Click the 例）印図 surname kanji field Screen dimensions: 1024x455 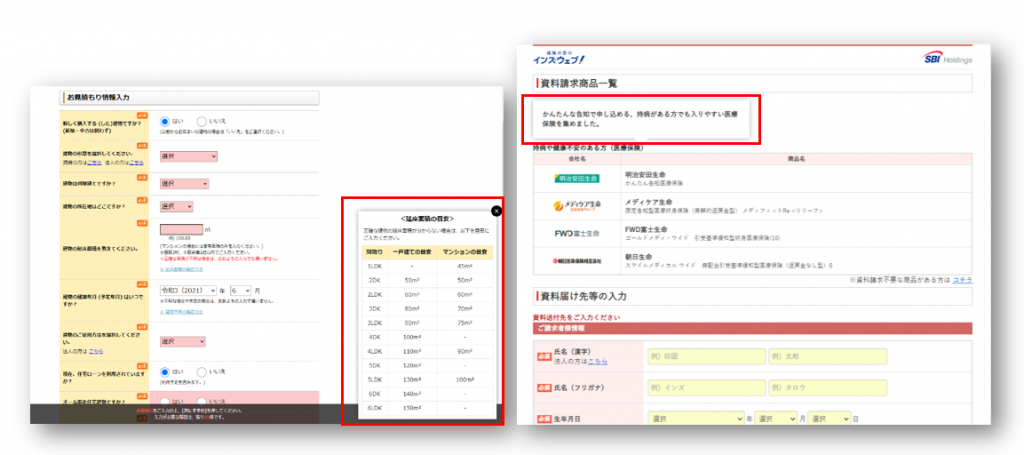[x=706, y=356]
